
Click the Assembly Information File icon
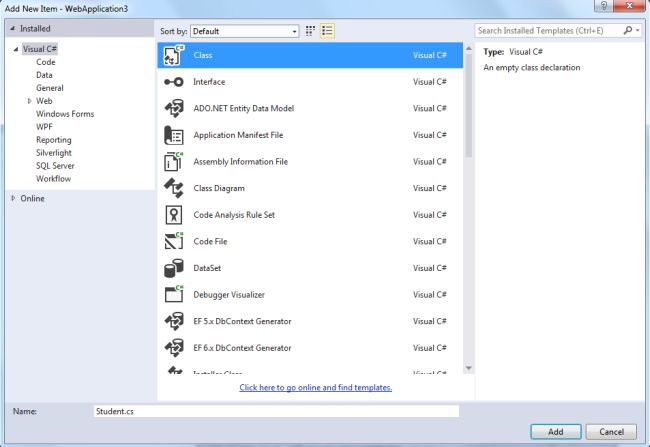click(174, 161)
